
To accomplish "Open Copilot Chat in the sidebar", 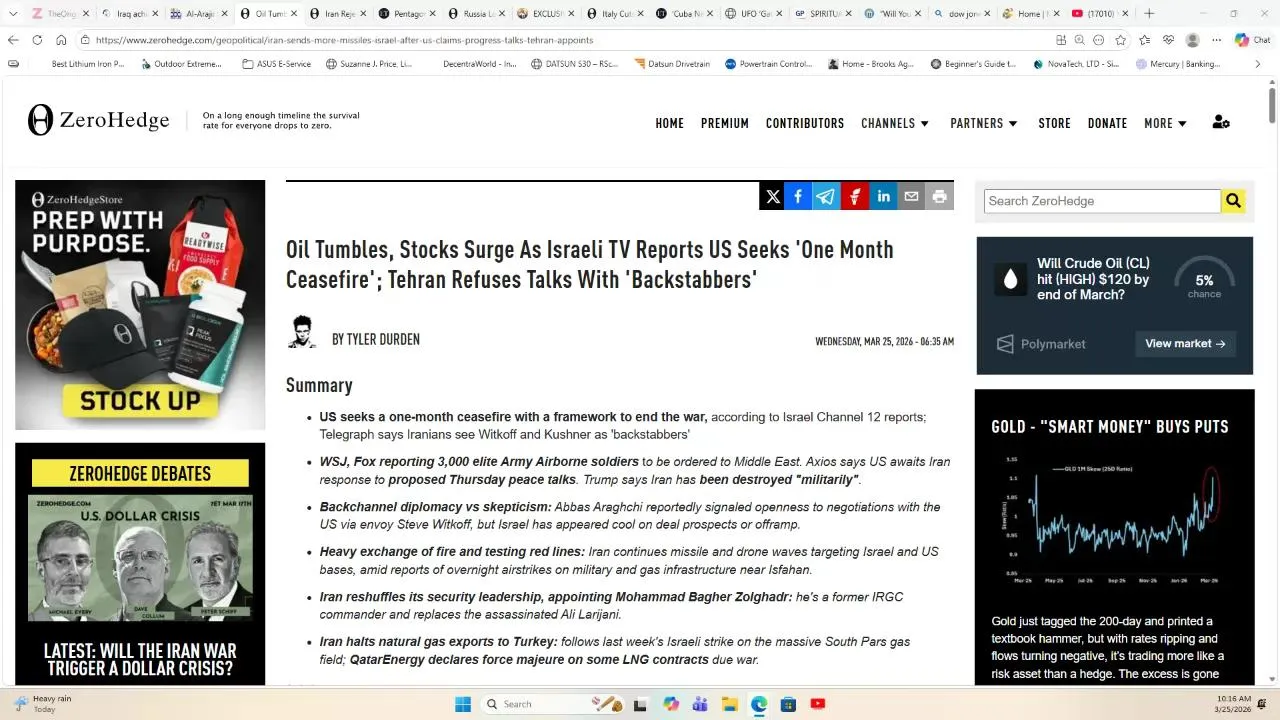I will tap(1252, 40).
